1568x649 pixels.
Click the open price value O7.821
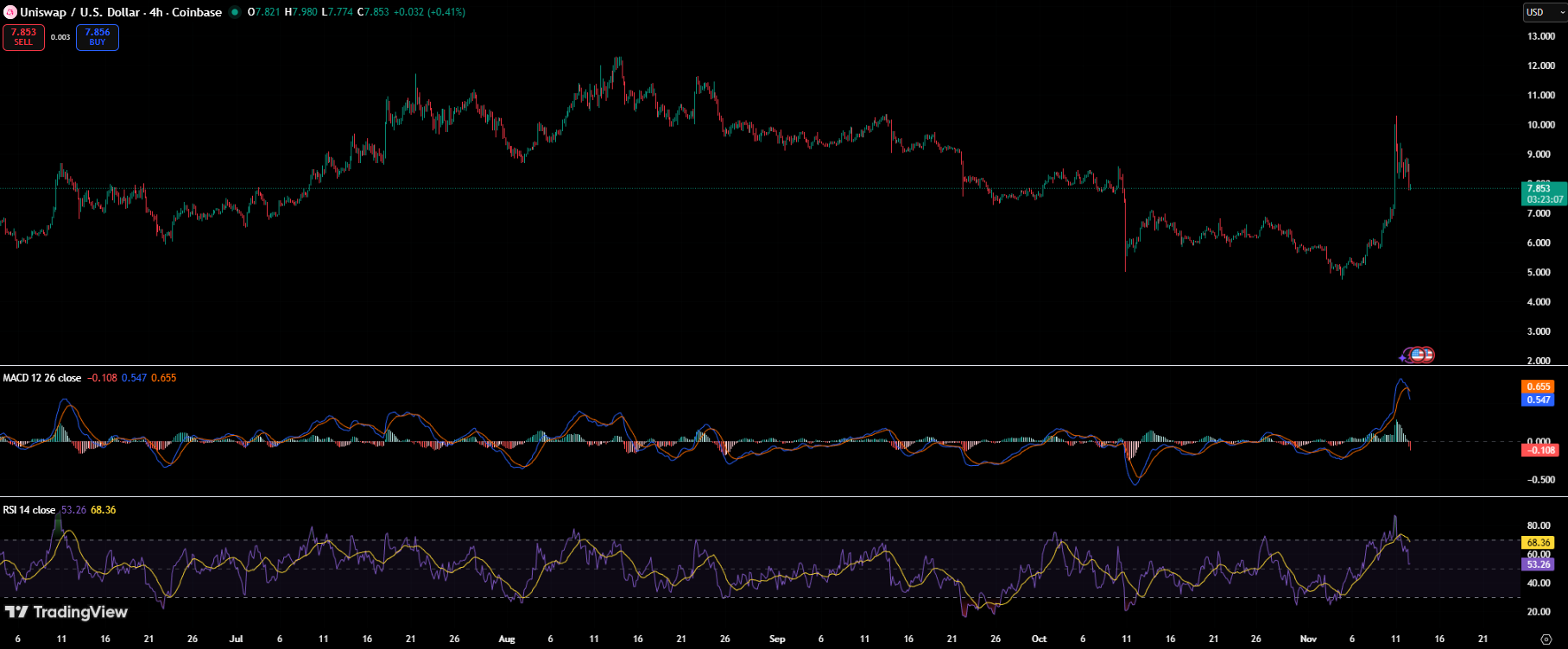tap(263, 12)
